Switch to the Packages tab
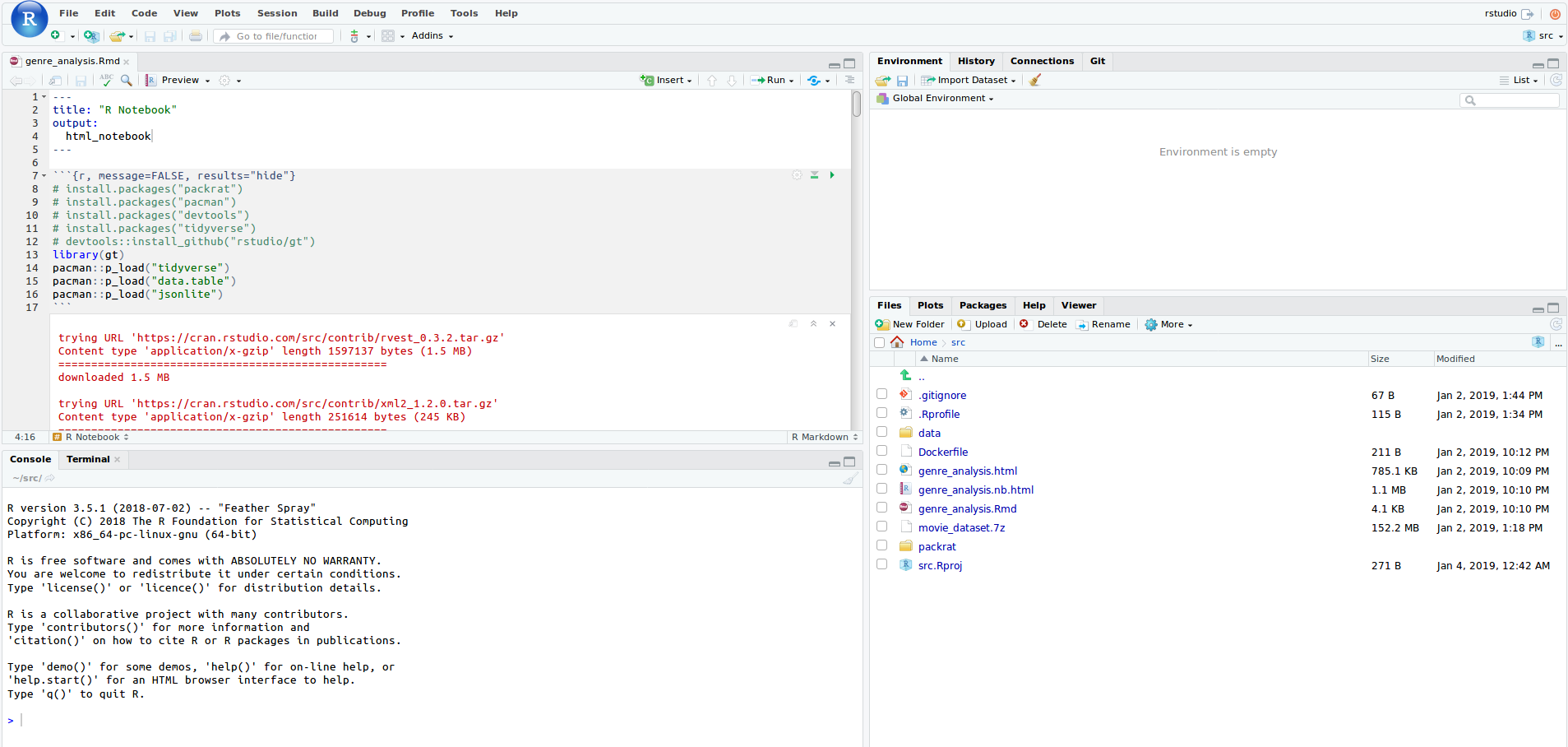1568x747 pixels. tap(983, 305)
